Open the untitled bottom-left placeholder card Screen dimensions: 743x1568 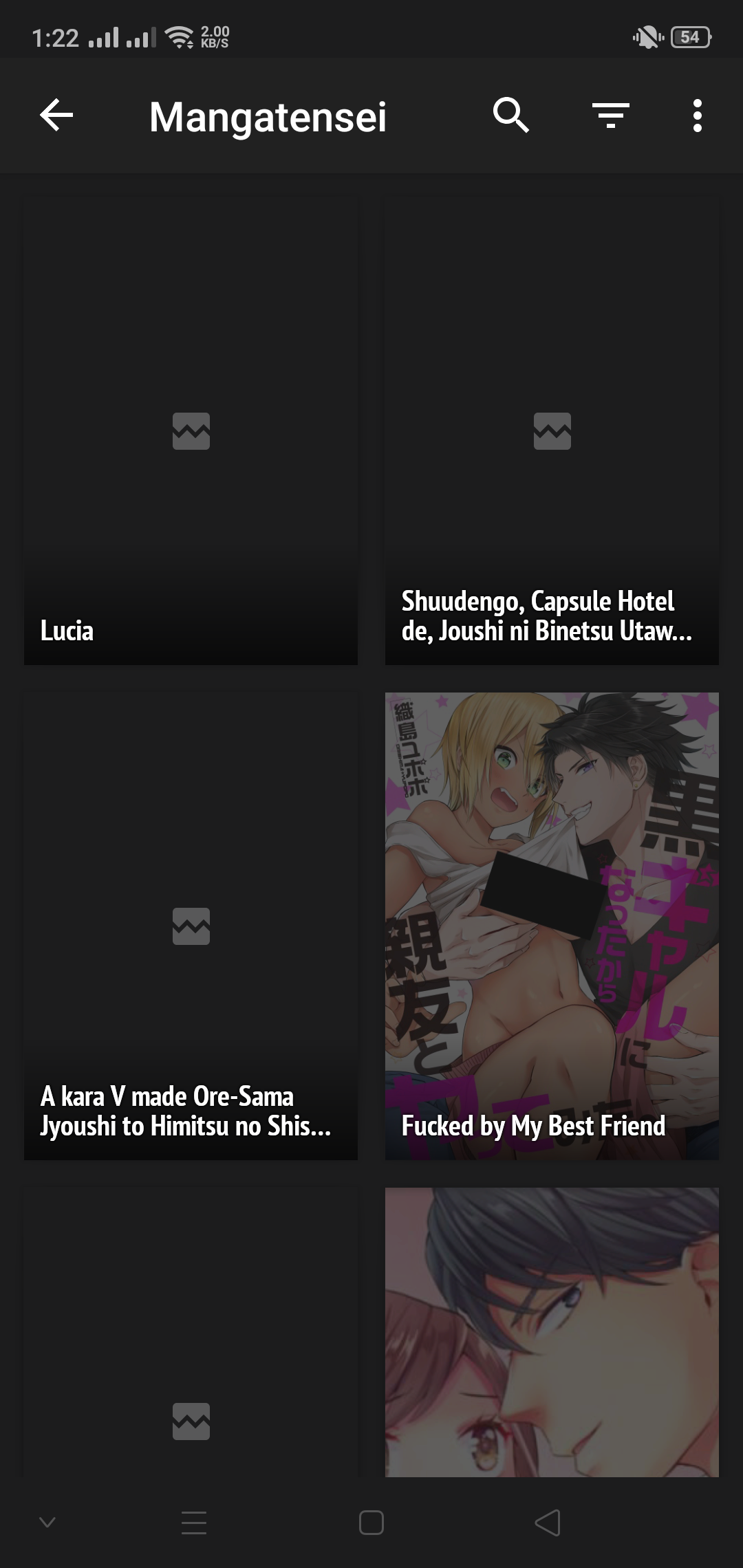point(191,1332)
